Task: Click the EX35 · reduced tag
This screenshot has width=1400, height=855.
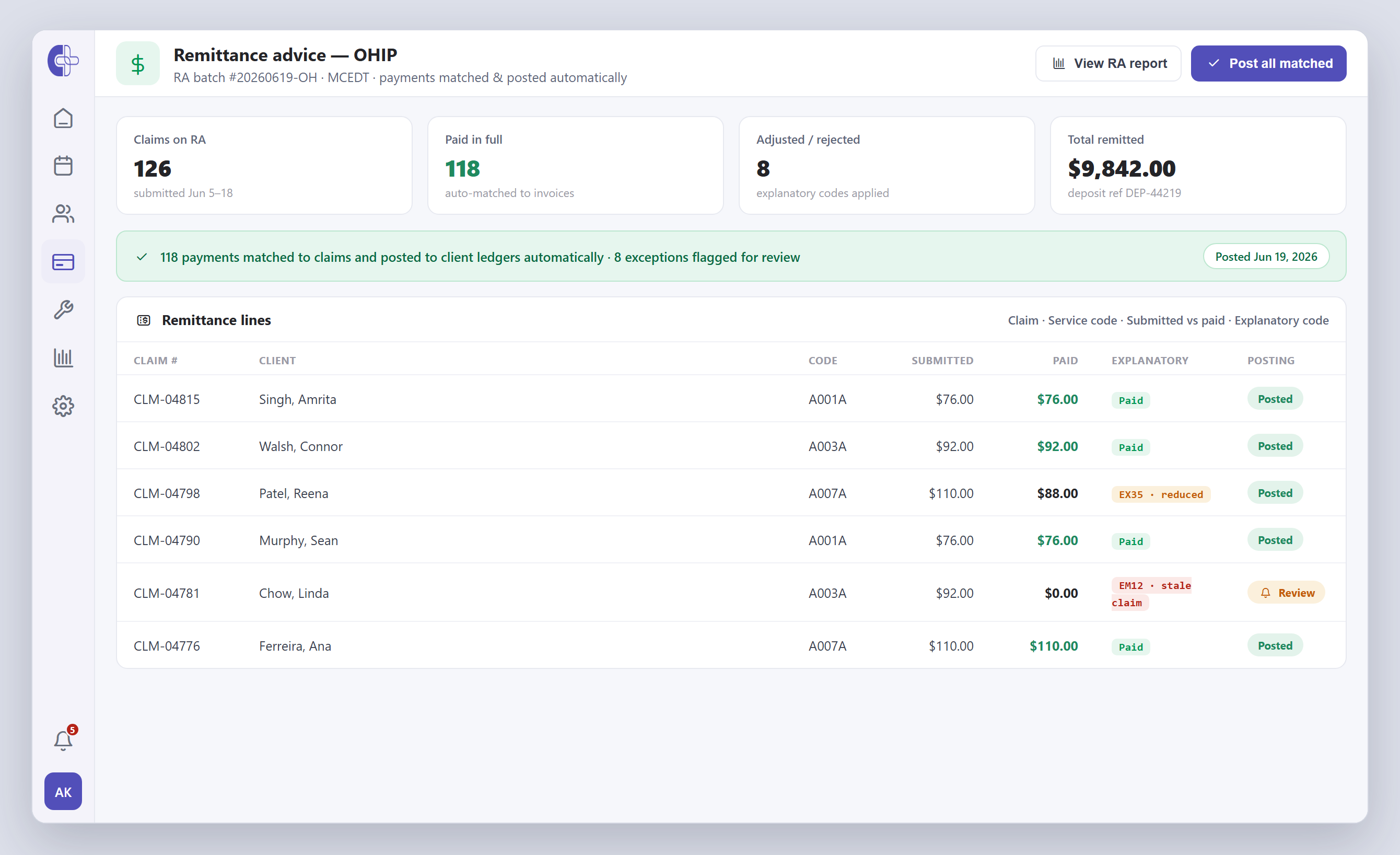Action: click(1161, 494)
